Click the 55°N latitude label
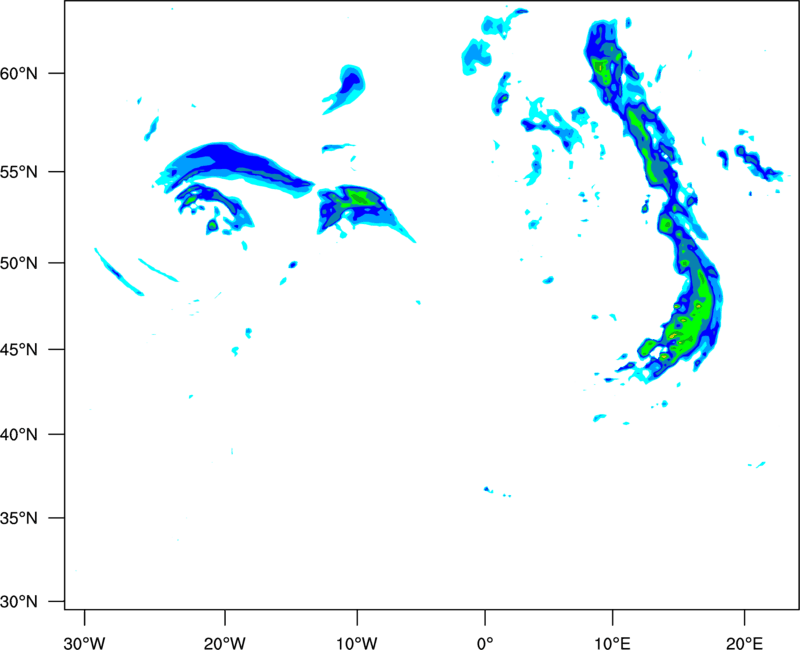Viewport: 800px width, 650px height. coord(19,172)
